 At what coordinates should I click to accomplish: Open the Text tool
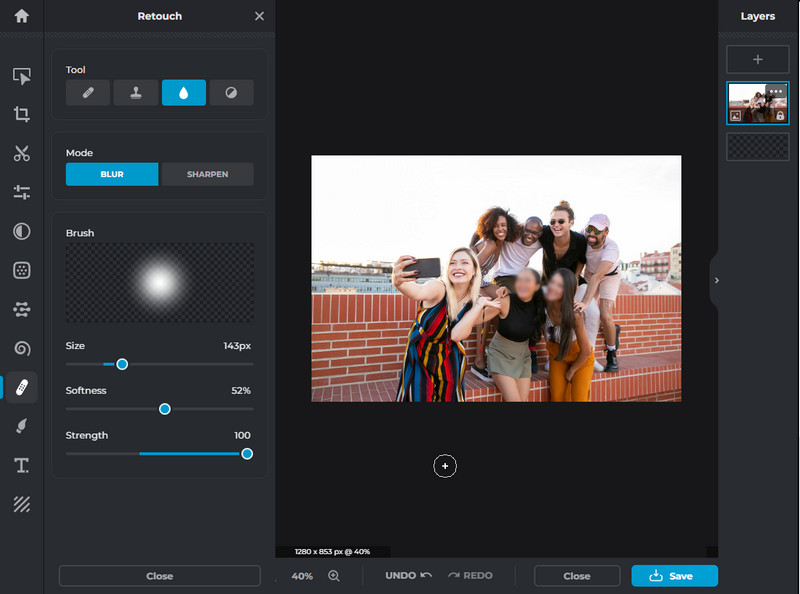point(21,466)
